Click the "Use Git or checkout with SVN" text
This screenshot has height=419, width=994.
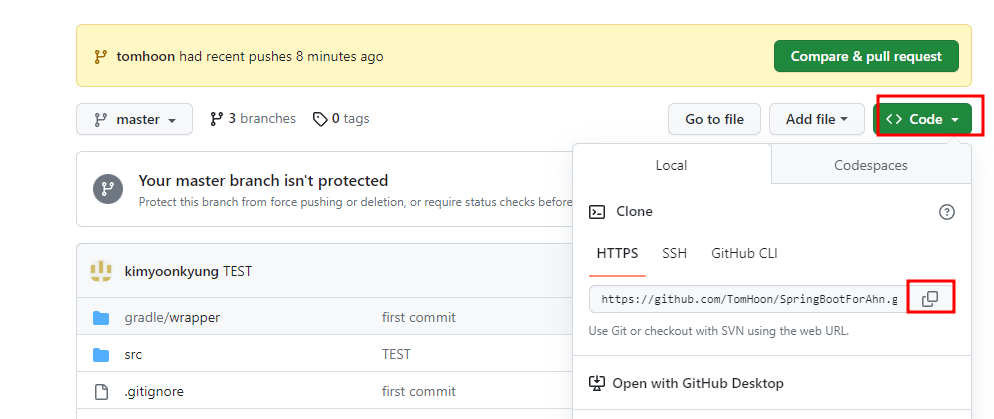coord(719,331)
